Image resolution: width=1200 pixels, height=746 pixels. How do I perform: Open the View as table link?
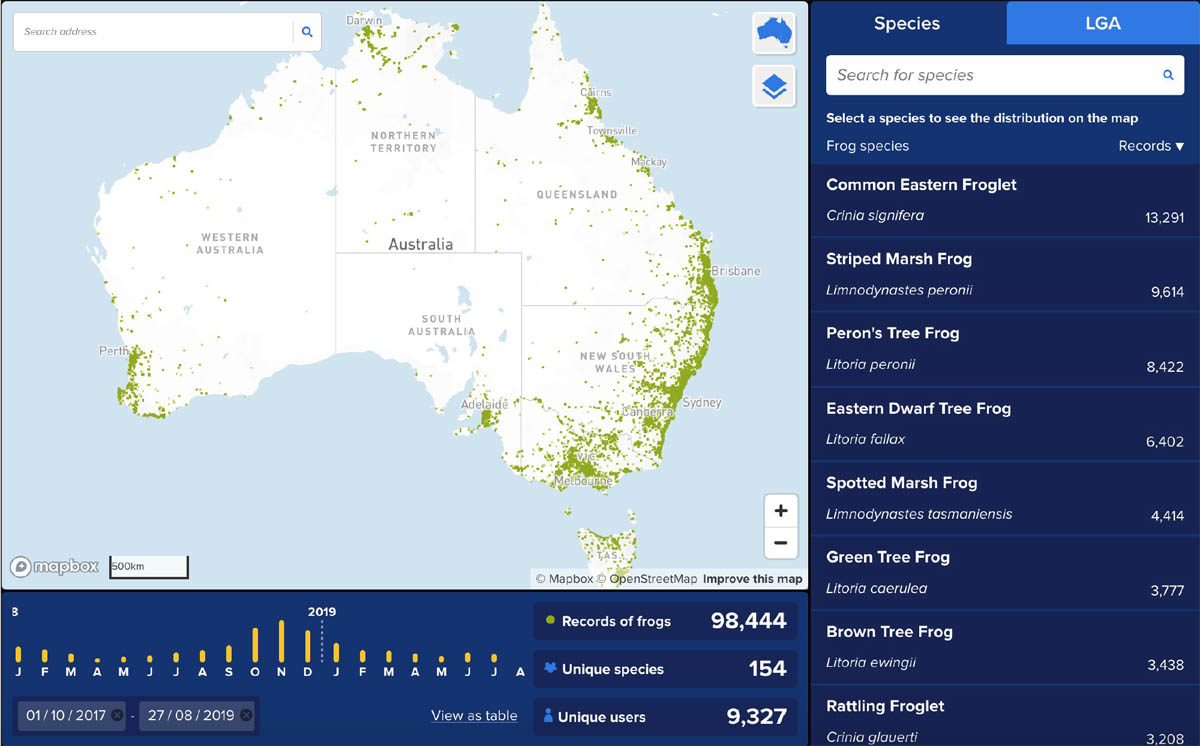point(474,715)
